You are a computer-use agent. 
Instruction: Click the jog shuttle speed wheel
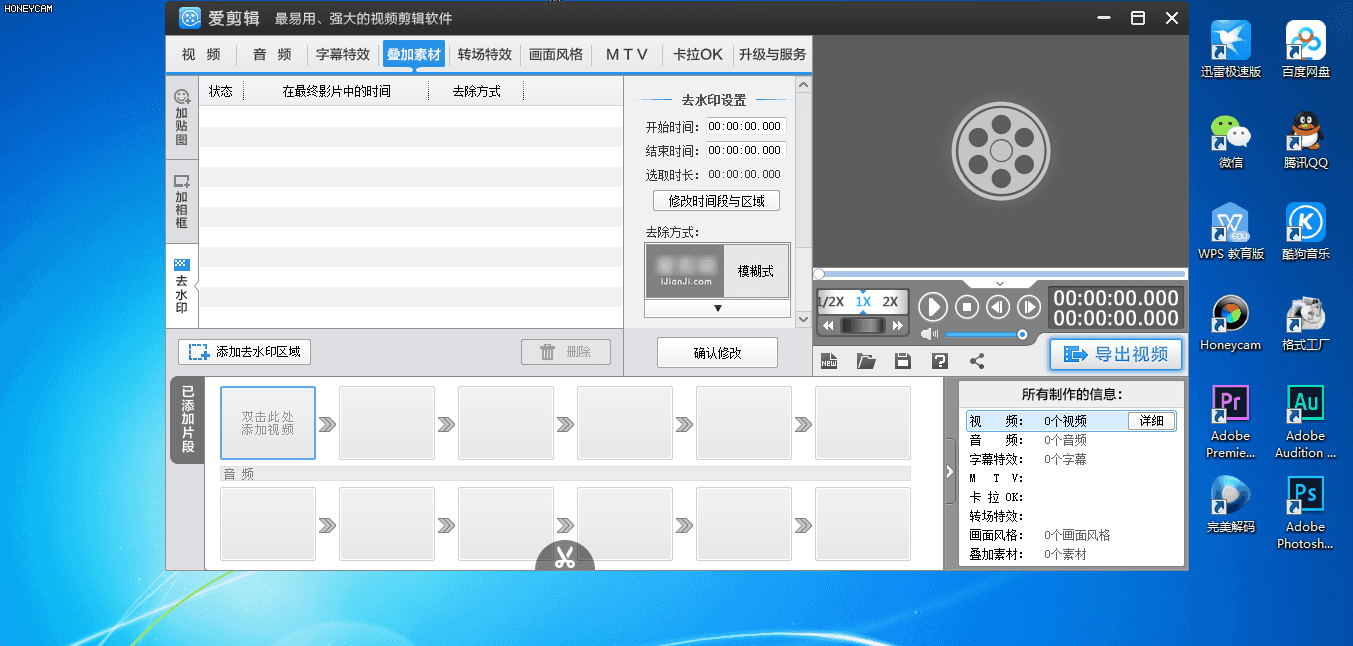(x=863, y=326)
